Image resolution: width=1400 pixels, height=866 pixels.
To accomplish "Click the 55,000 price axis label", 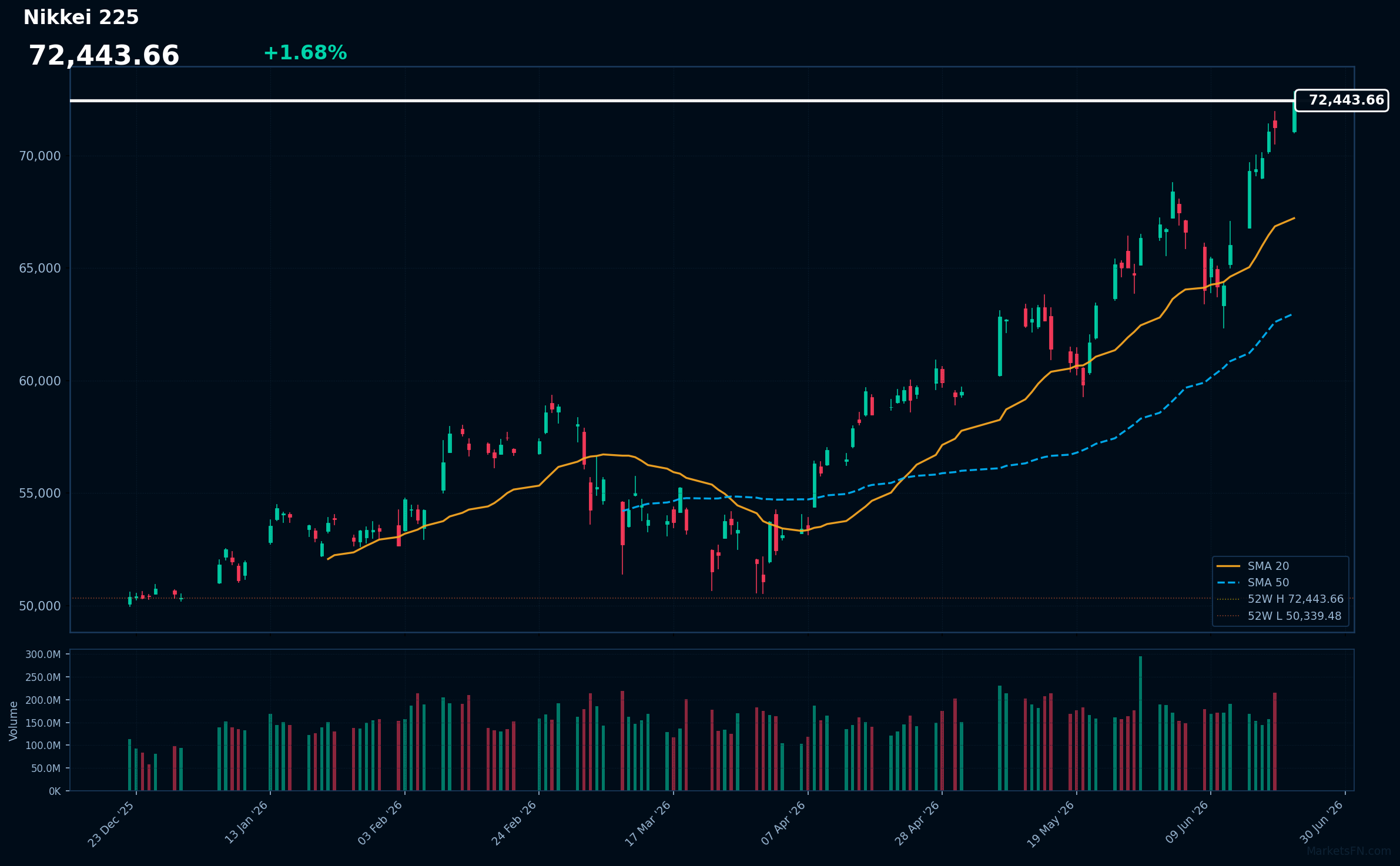I will [x=40, y=494].
